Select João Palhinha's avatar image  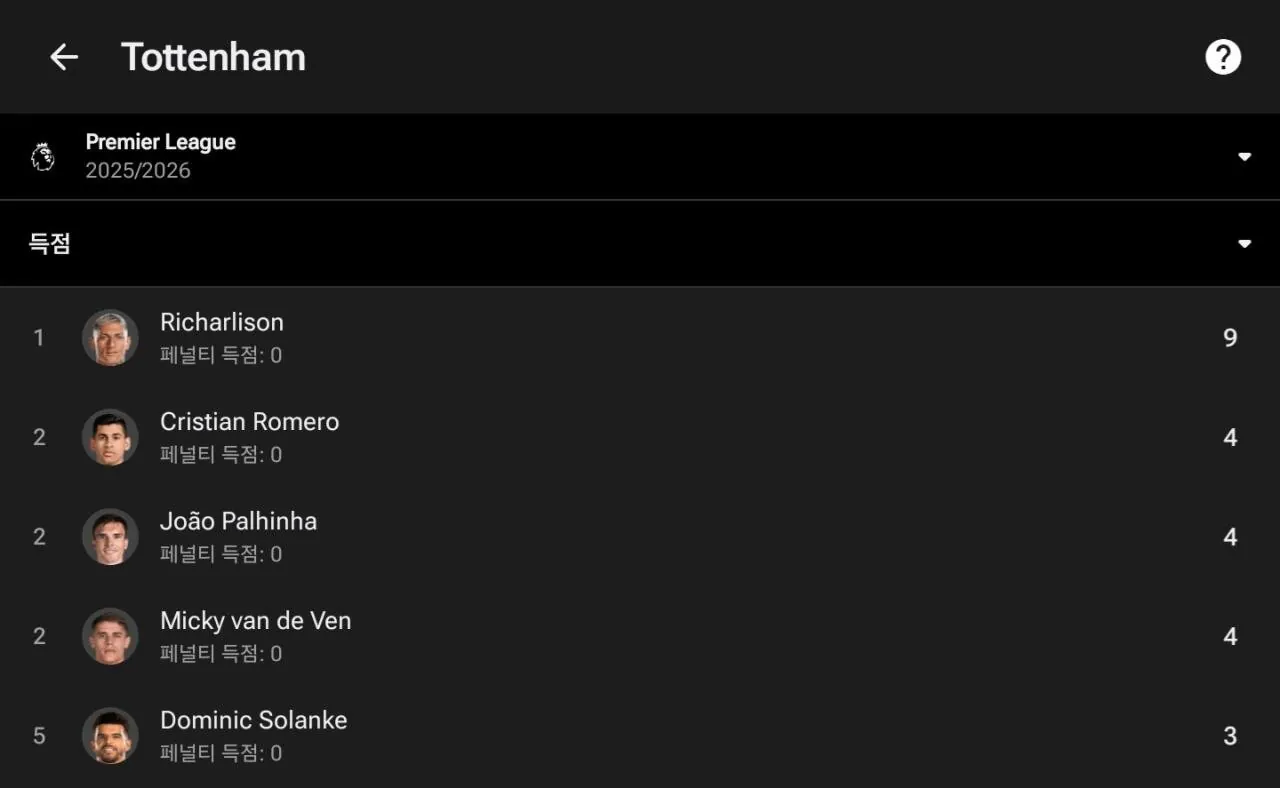pos(110,537)
